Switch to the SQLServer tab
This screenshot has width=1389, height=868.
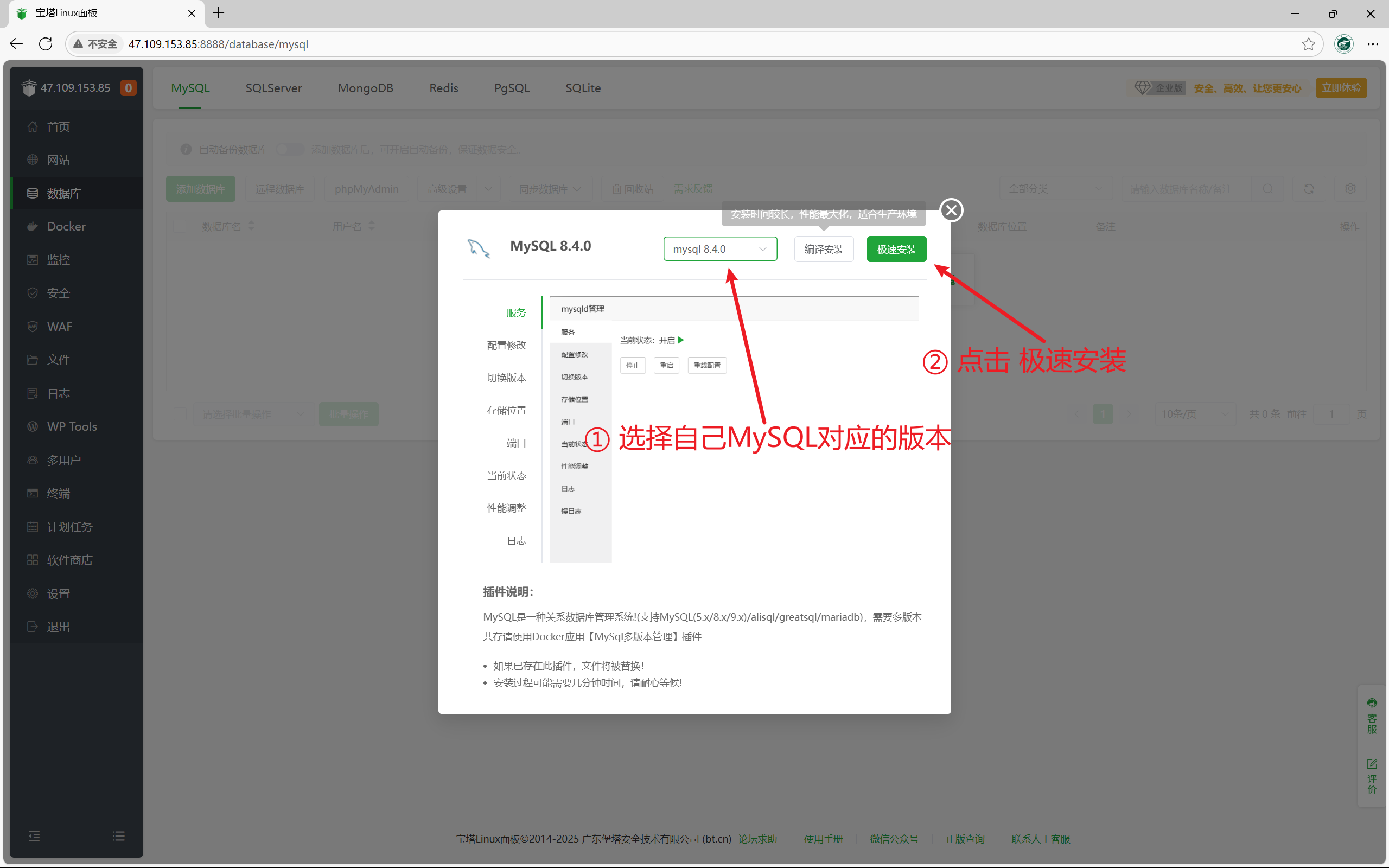(x=274, y=88)
